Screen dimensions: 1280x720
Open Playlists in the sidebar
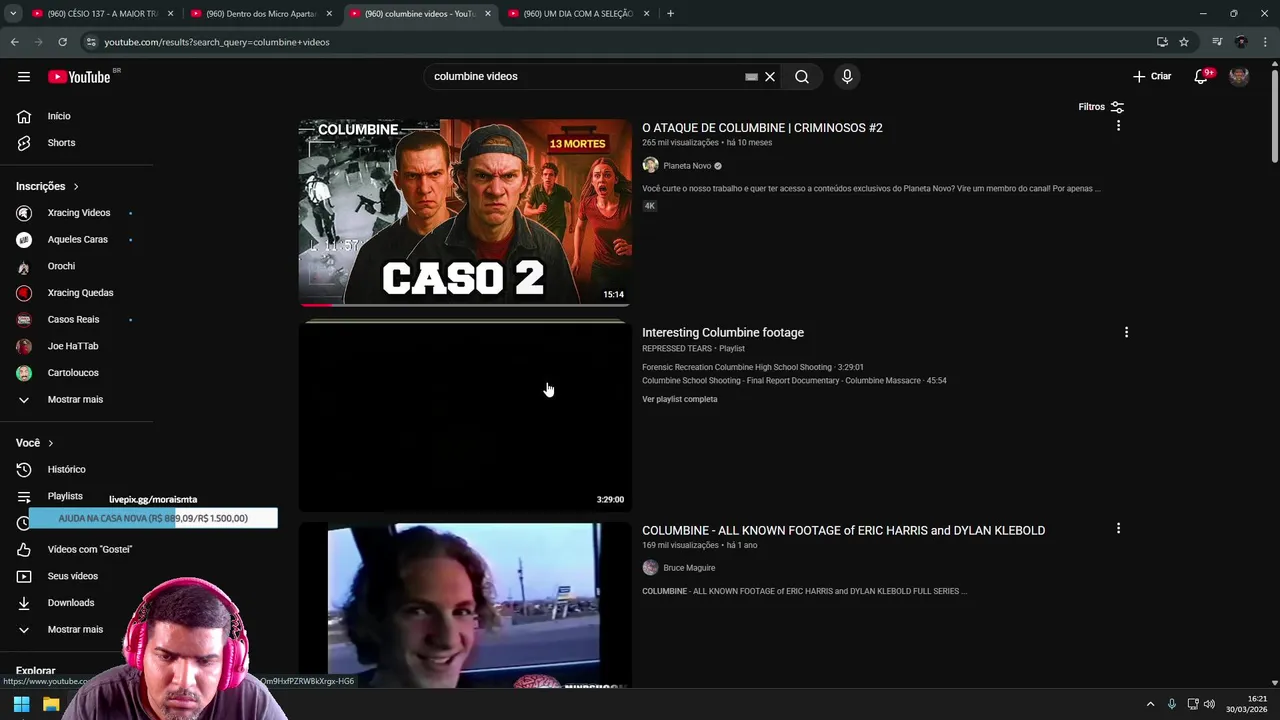click(x=65, y=496)
